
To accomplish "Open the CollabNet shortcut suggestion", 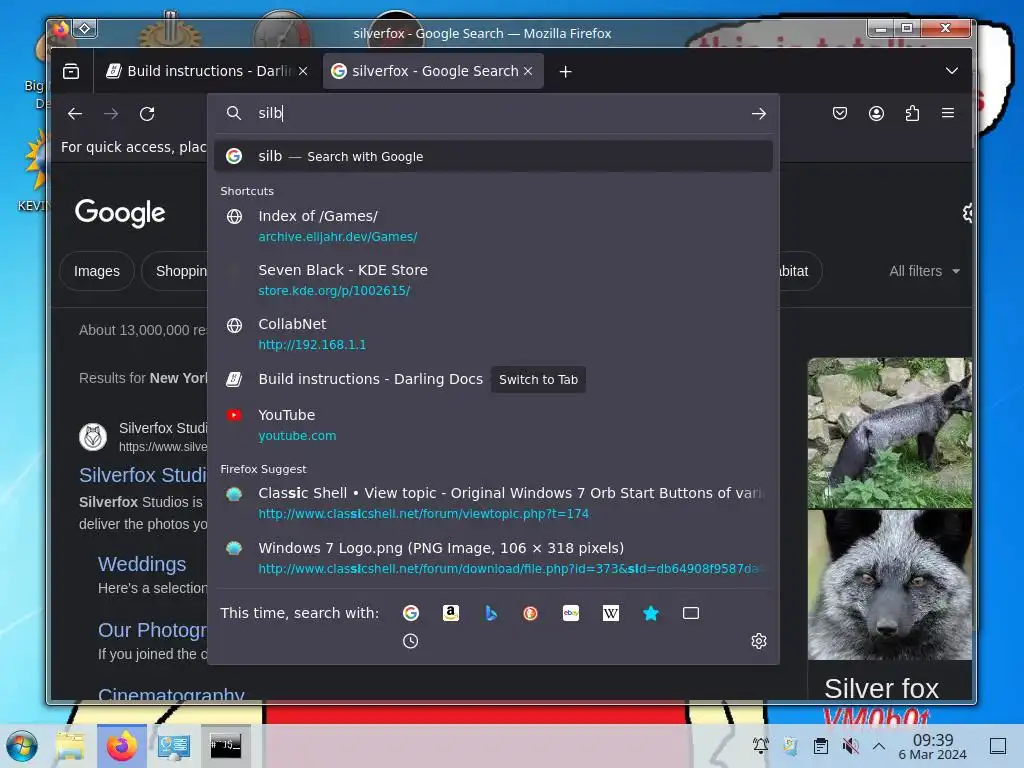I will 493,334.
